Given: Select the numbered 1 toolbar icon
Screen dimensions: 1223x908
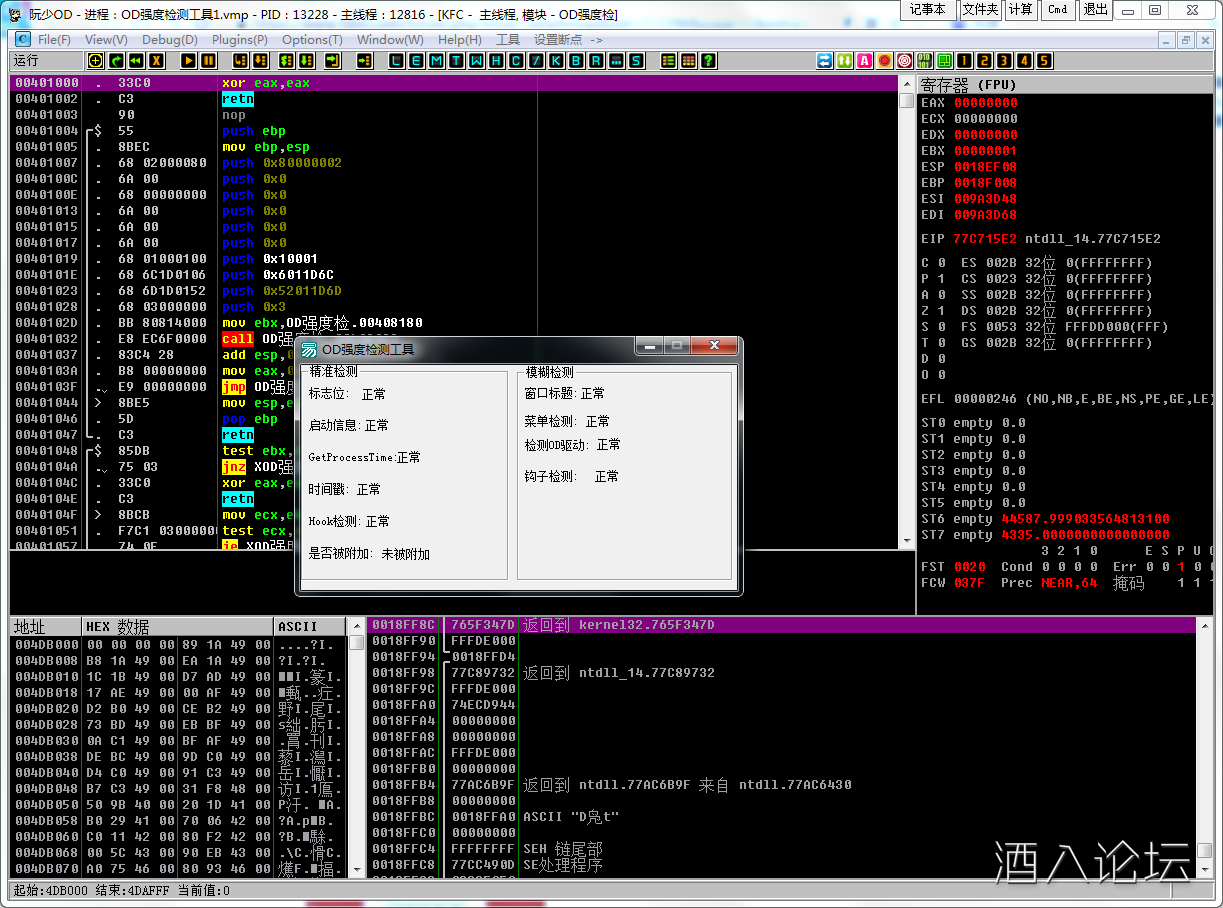Looking at the screenshot, I should coord(964,61).
